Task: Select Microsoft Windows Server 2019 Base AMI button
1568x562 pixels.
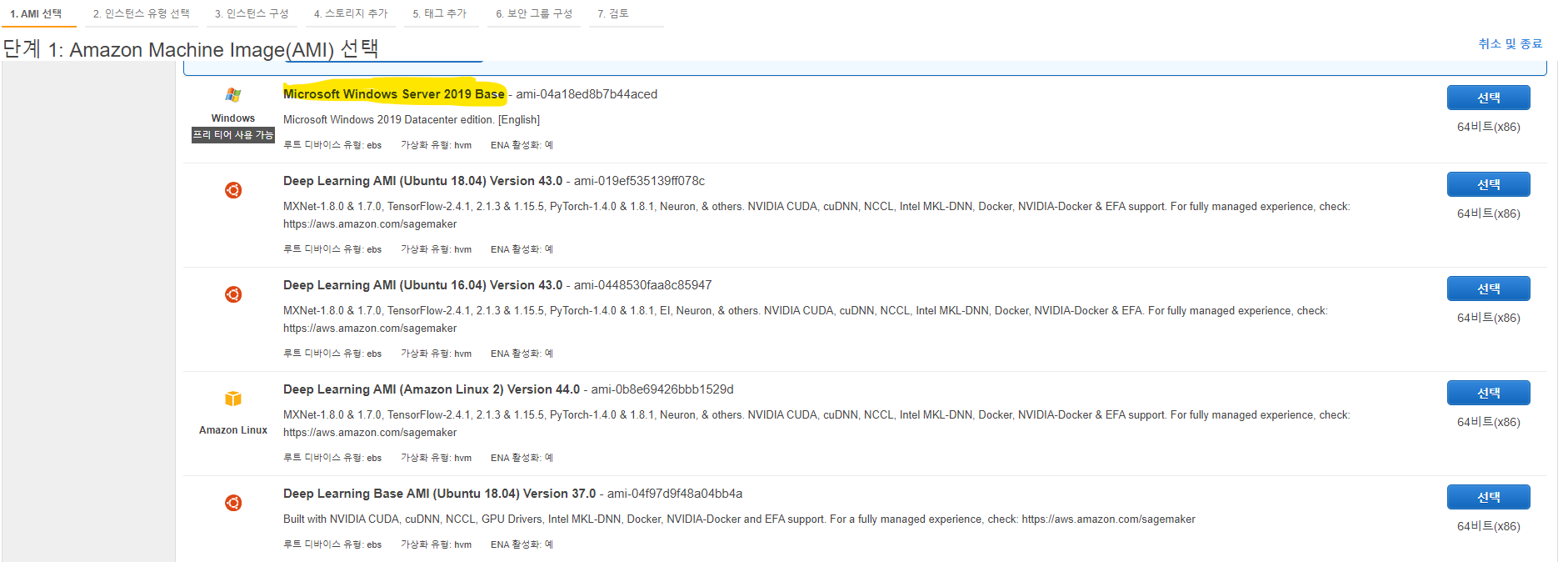Action: coord(1489,98)
